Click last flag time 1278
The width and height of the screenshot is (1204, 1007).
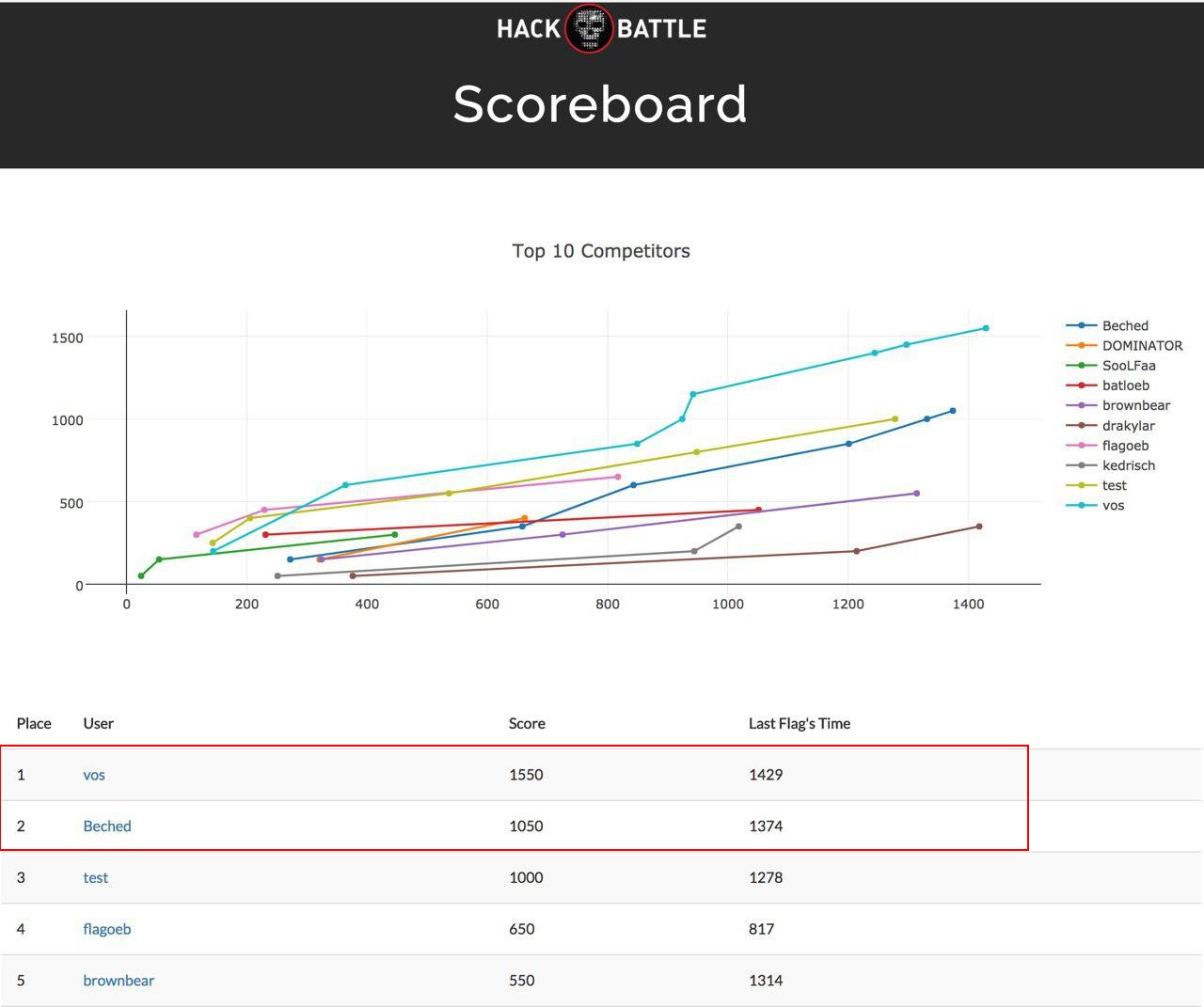pos(766,877)
